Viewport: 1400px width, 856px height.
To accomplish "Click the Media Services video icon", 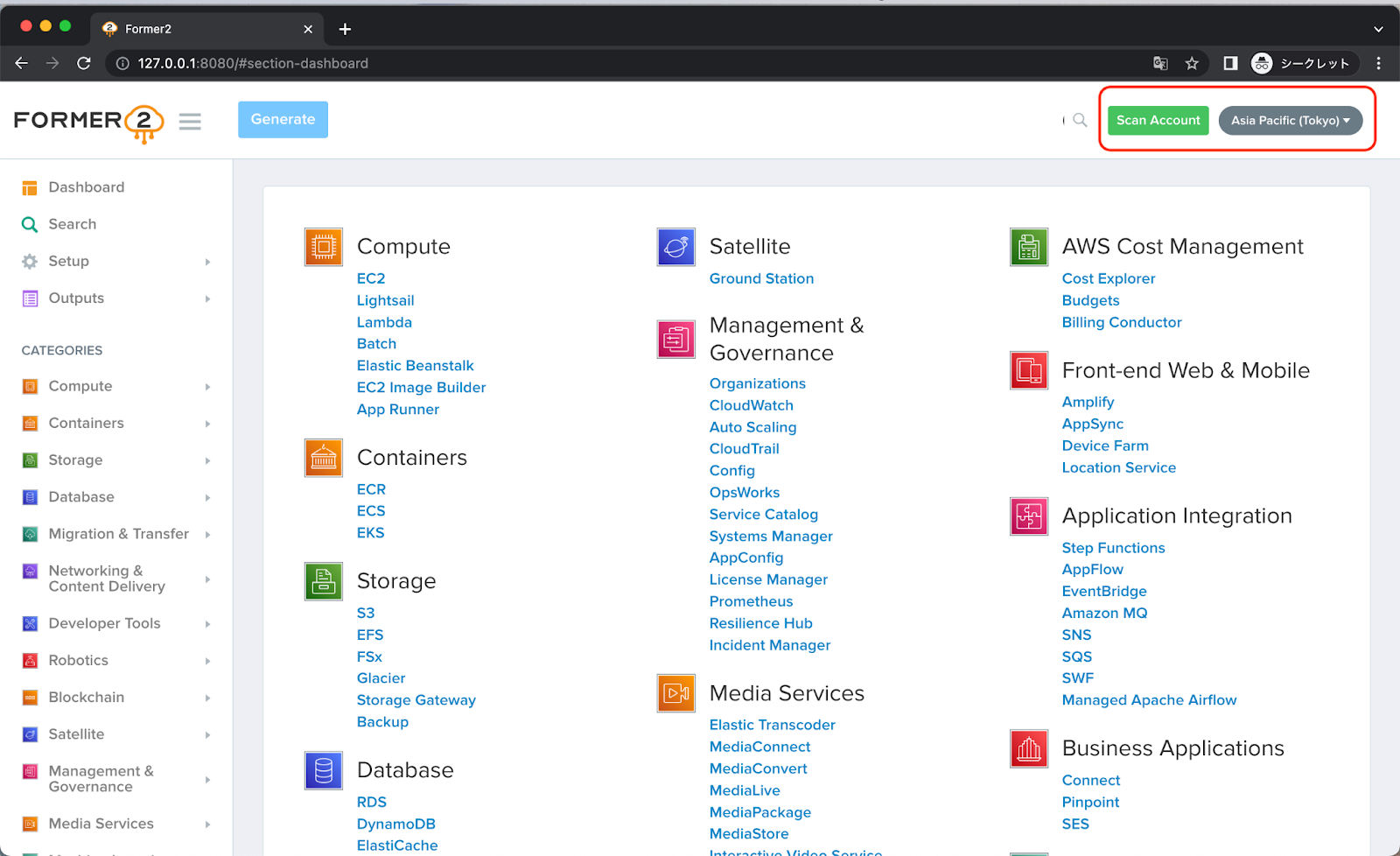I will (675, 692).
